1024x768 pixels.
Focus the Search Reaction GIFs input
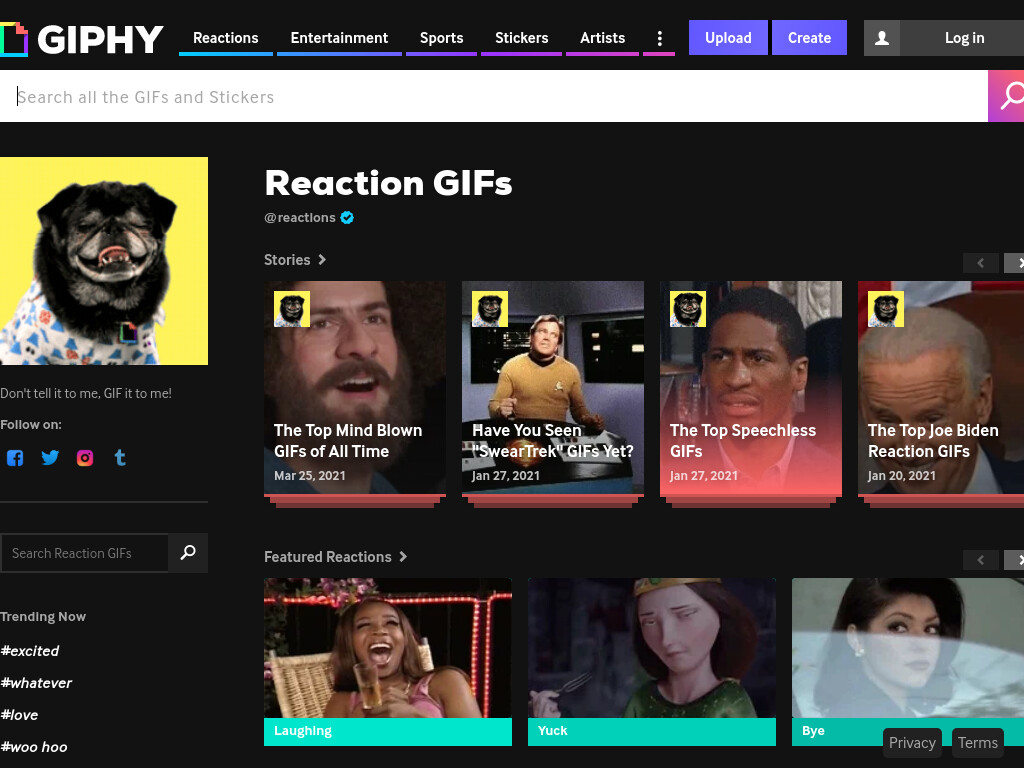(84, 553)
